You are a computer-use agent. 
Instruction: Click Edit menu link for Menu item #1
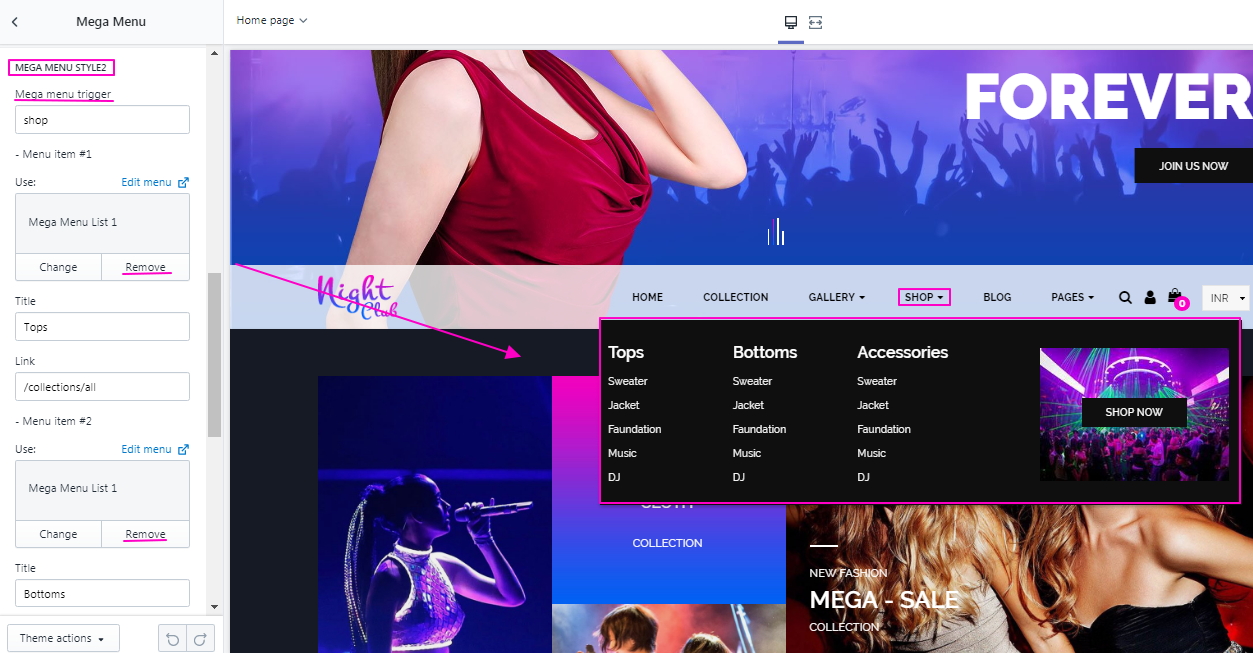click(x=154, y=182)
